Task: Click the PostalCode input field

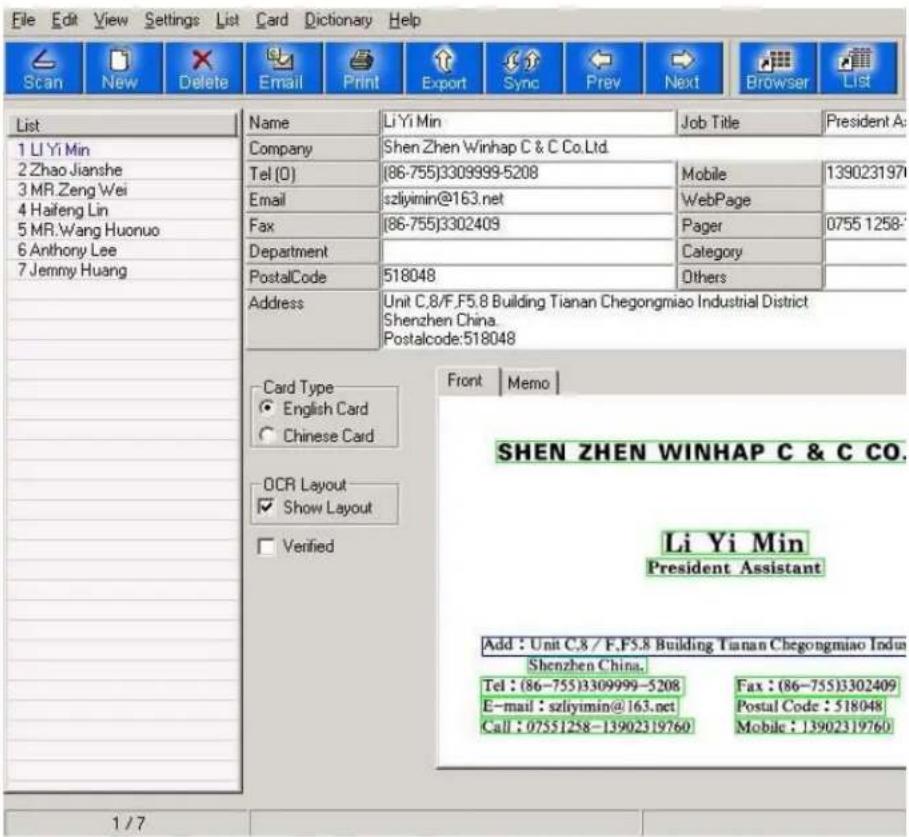Action: click(x=527, y=276)
